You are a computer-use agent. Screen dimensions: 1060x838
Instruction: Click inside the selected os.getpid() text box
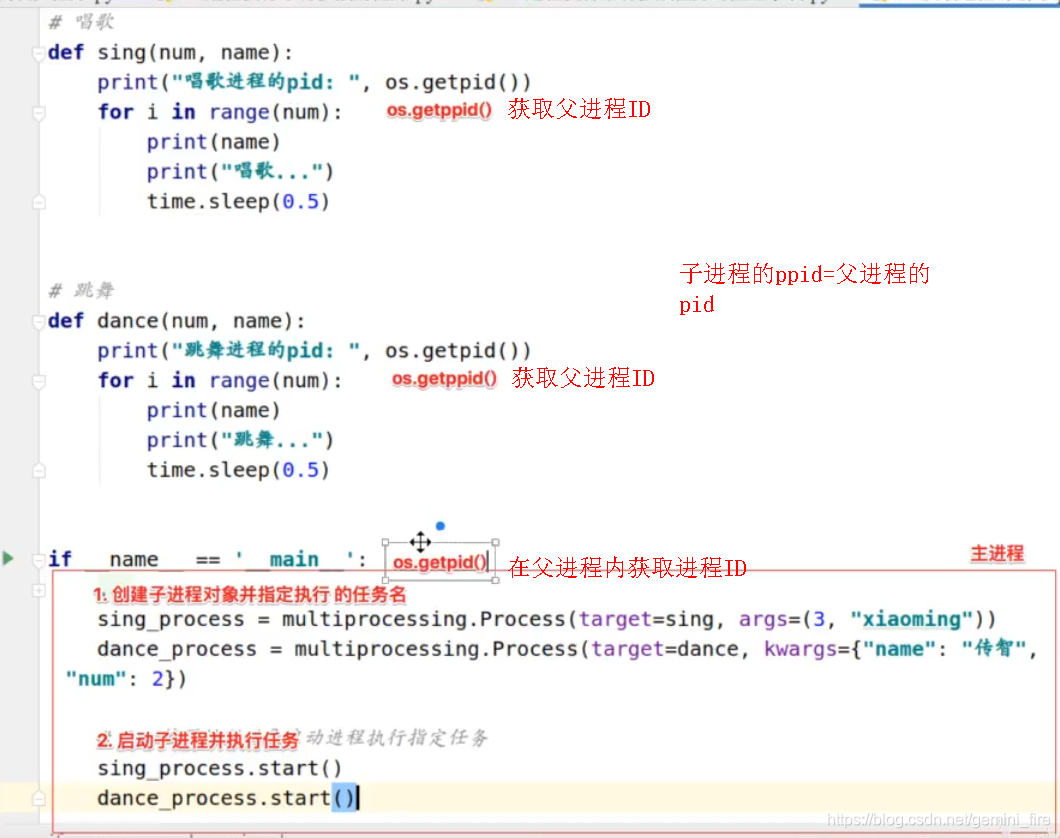pos(440,562)
